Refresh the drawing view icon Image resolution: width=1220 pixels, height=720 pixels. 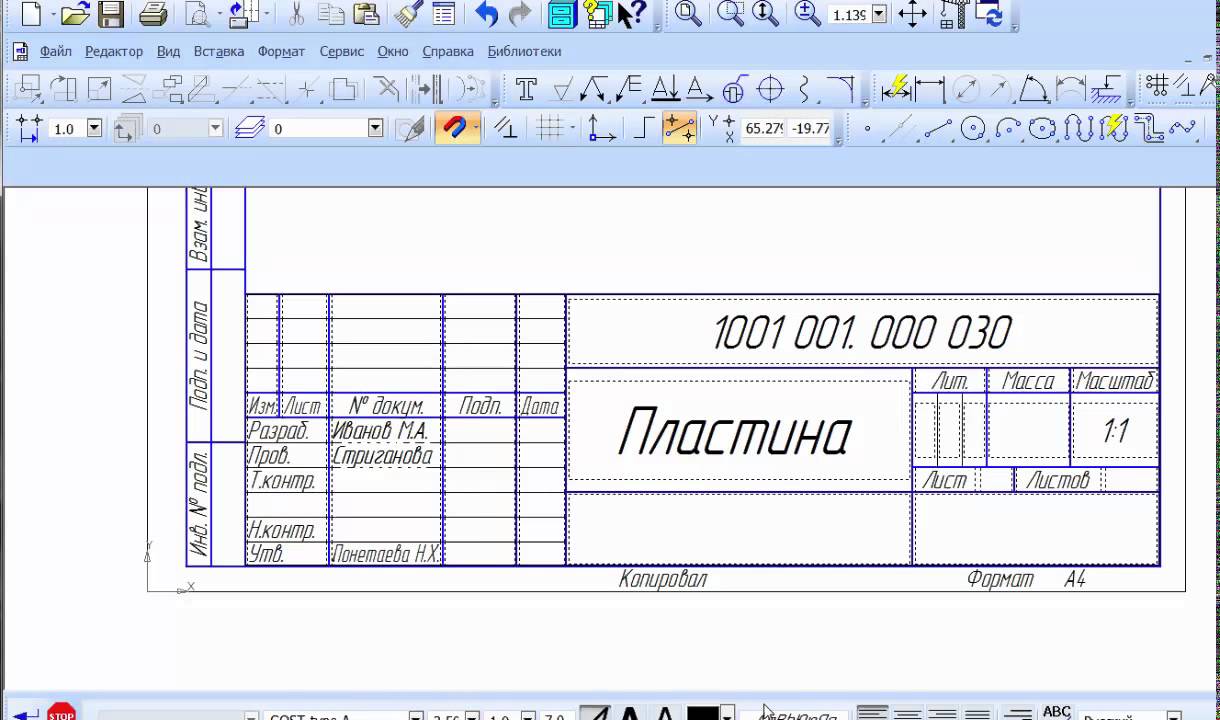[x=990, y=14]
